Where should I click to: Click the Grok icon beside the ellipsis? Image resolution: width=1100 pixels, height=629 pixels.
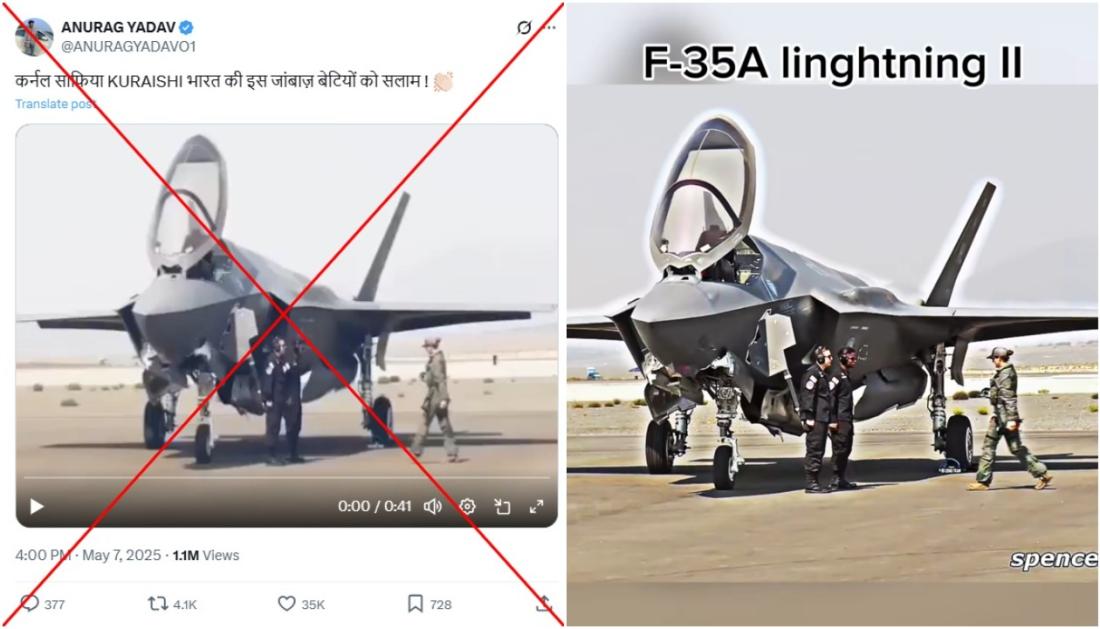523,27
